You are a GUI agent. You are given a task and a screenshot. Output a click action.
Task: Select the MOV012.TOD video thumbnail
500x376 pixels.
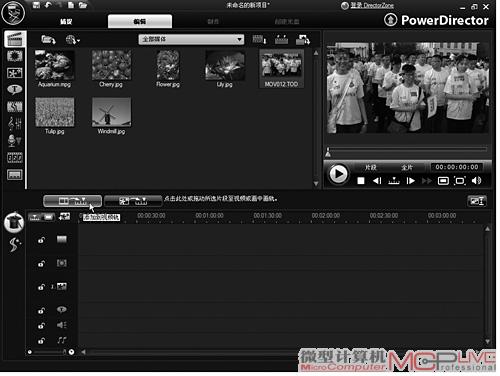coord(281,69)
